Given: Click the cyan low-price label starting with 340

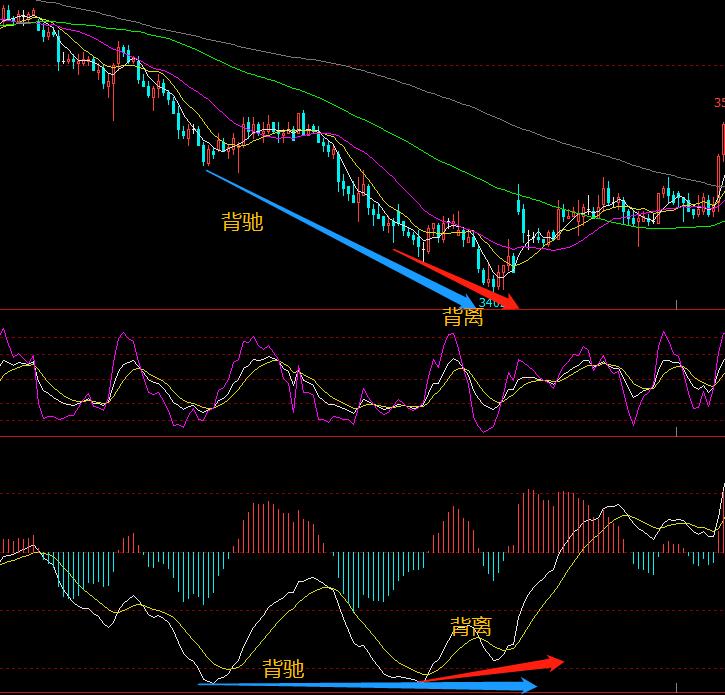Looking at the screenshot, I should (491, 303).
